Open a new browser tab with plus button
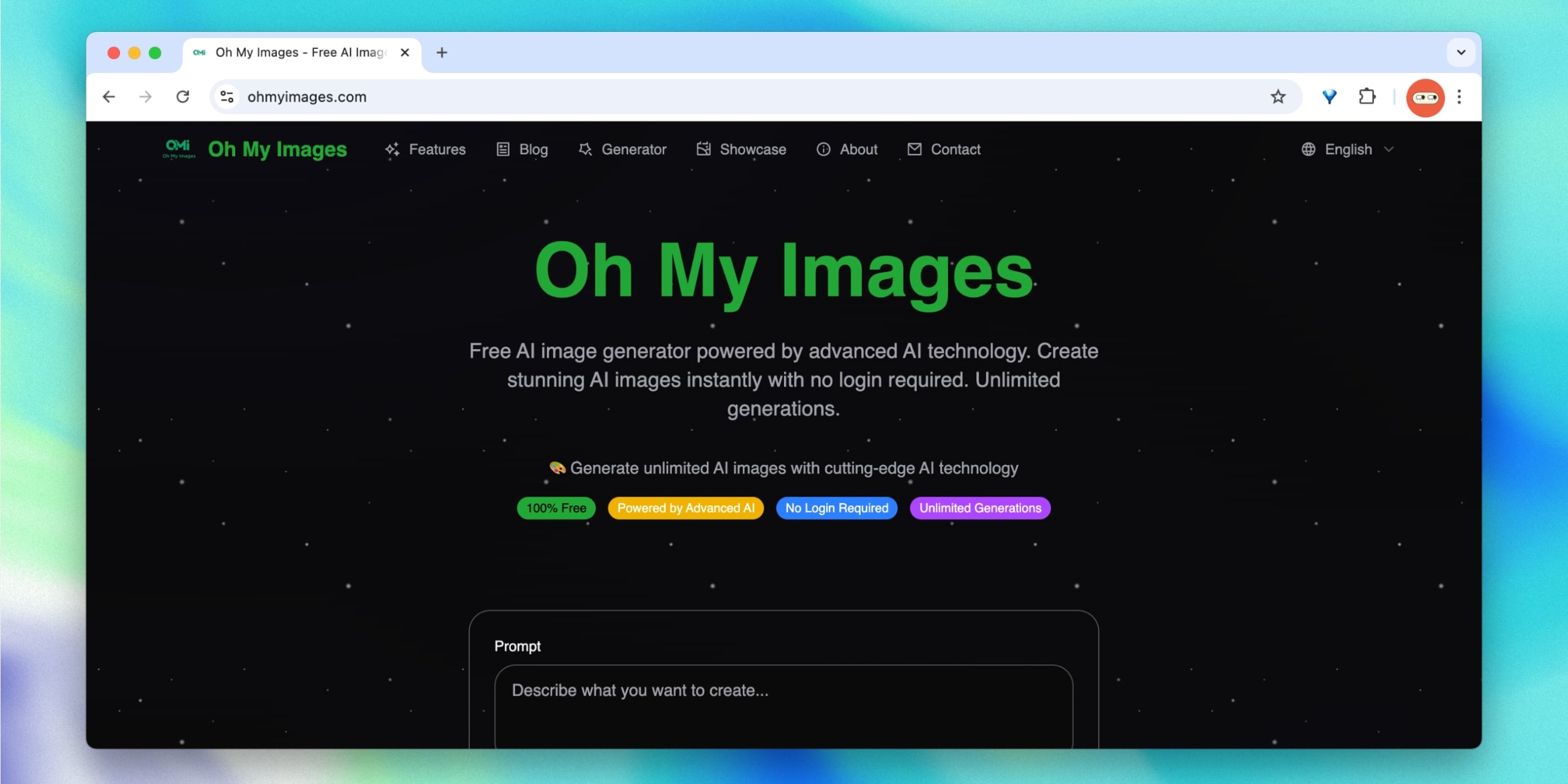Viewport: 1568px width, 784px height. pyautogui.click(x=442, y=53)
